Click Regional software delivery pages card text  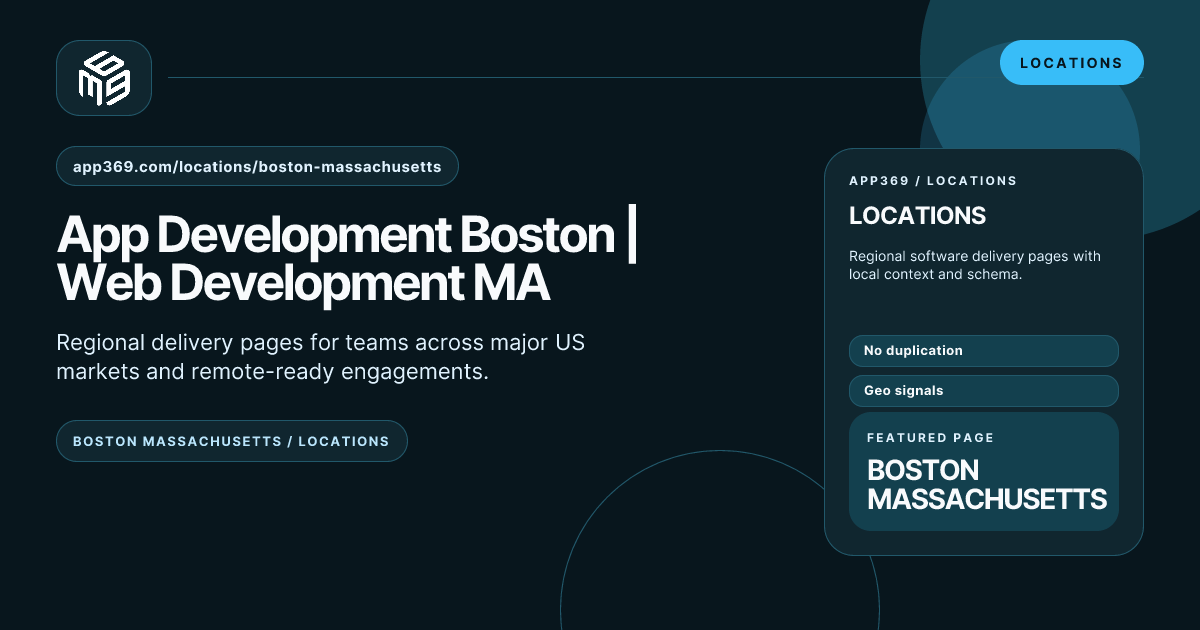point(975,265)
